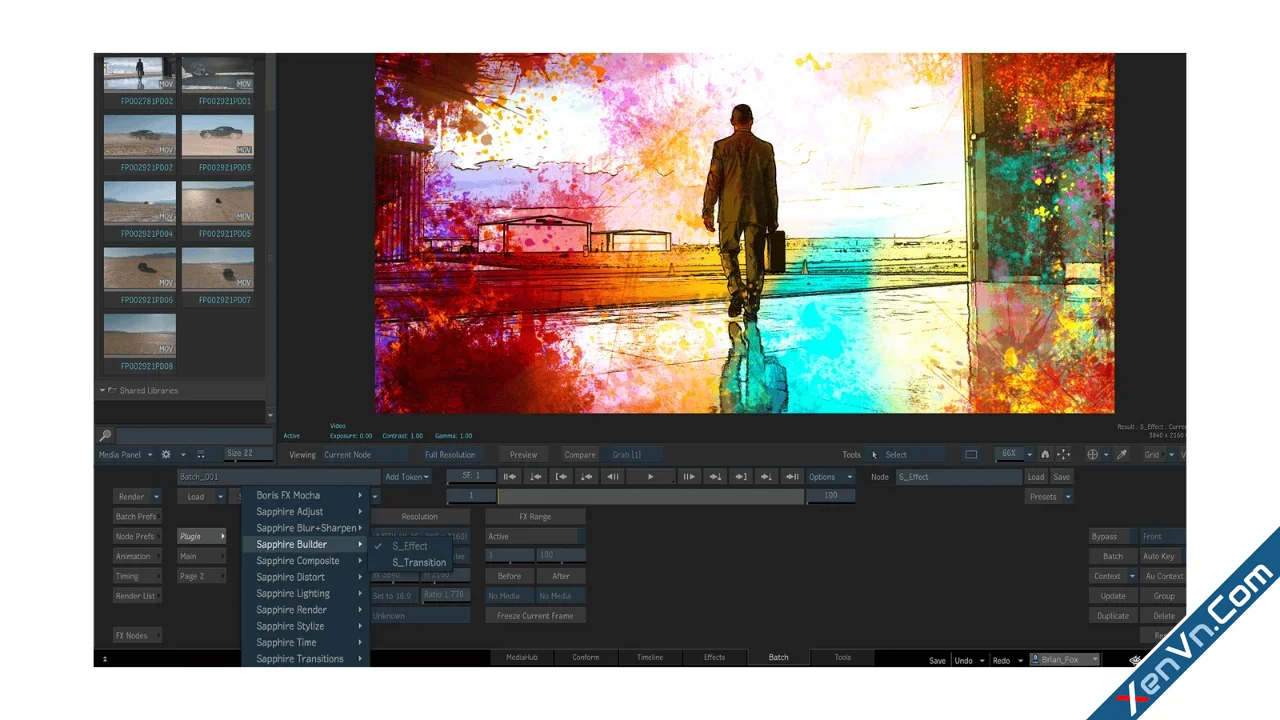The height and width of the screenshot is (720, 1280).
Task: Click the viewport layout rectangle icon
Action: tap(971, 454)
